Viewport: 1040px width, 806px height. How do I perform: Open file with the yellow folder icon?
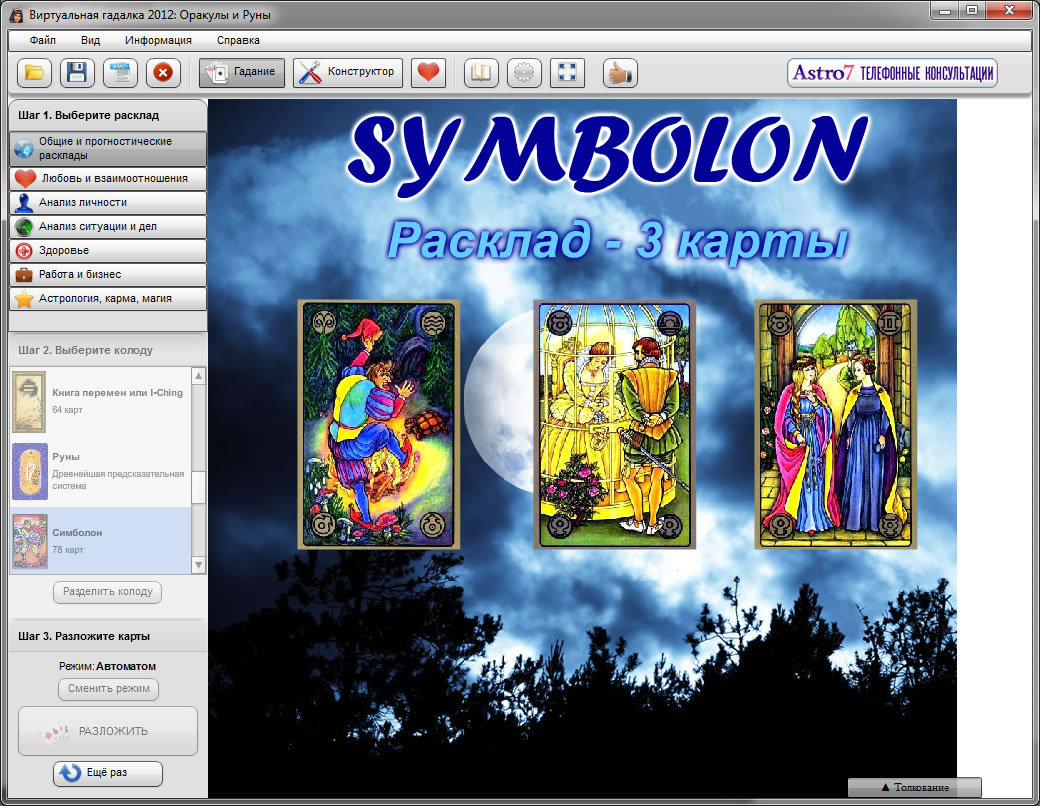34,72
